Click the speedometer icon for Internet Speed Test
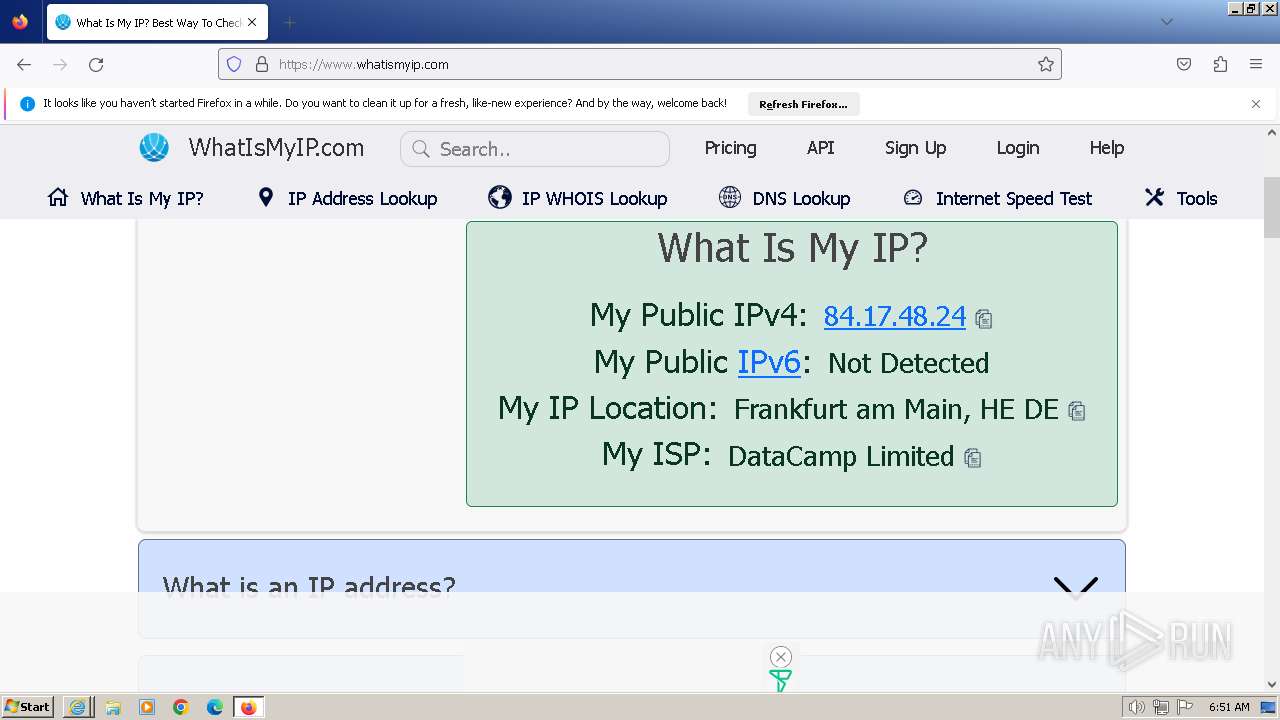 (x=912, y=197)
